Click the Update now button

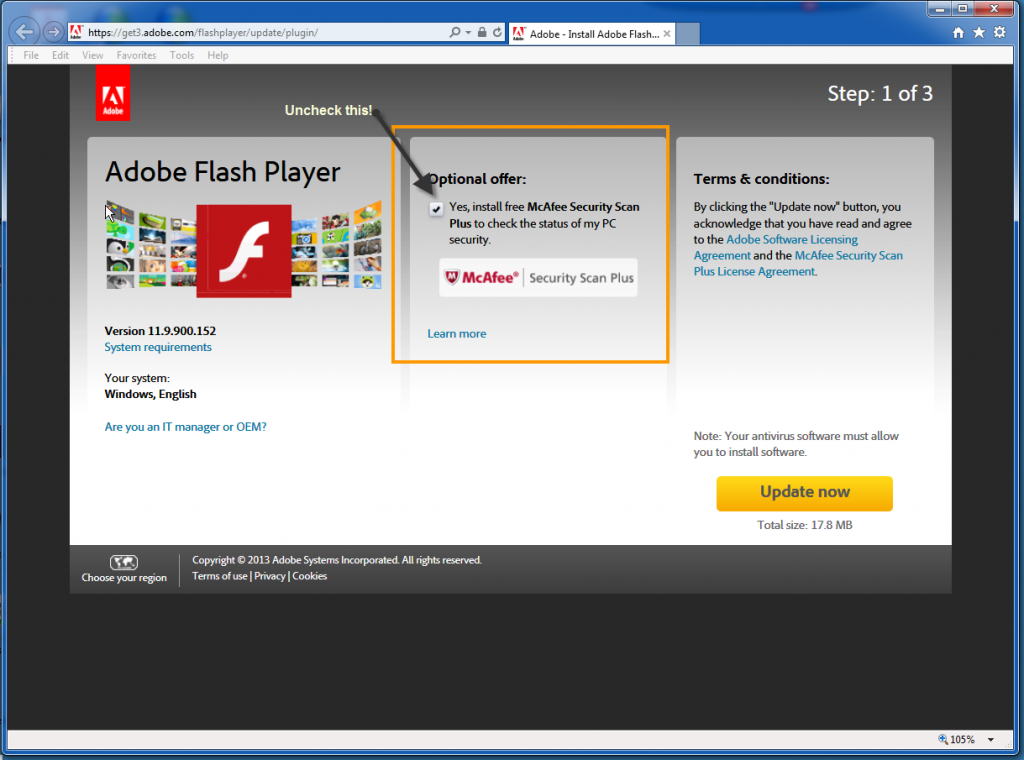805,493
